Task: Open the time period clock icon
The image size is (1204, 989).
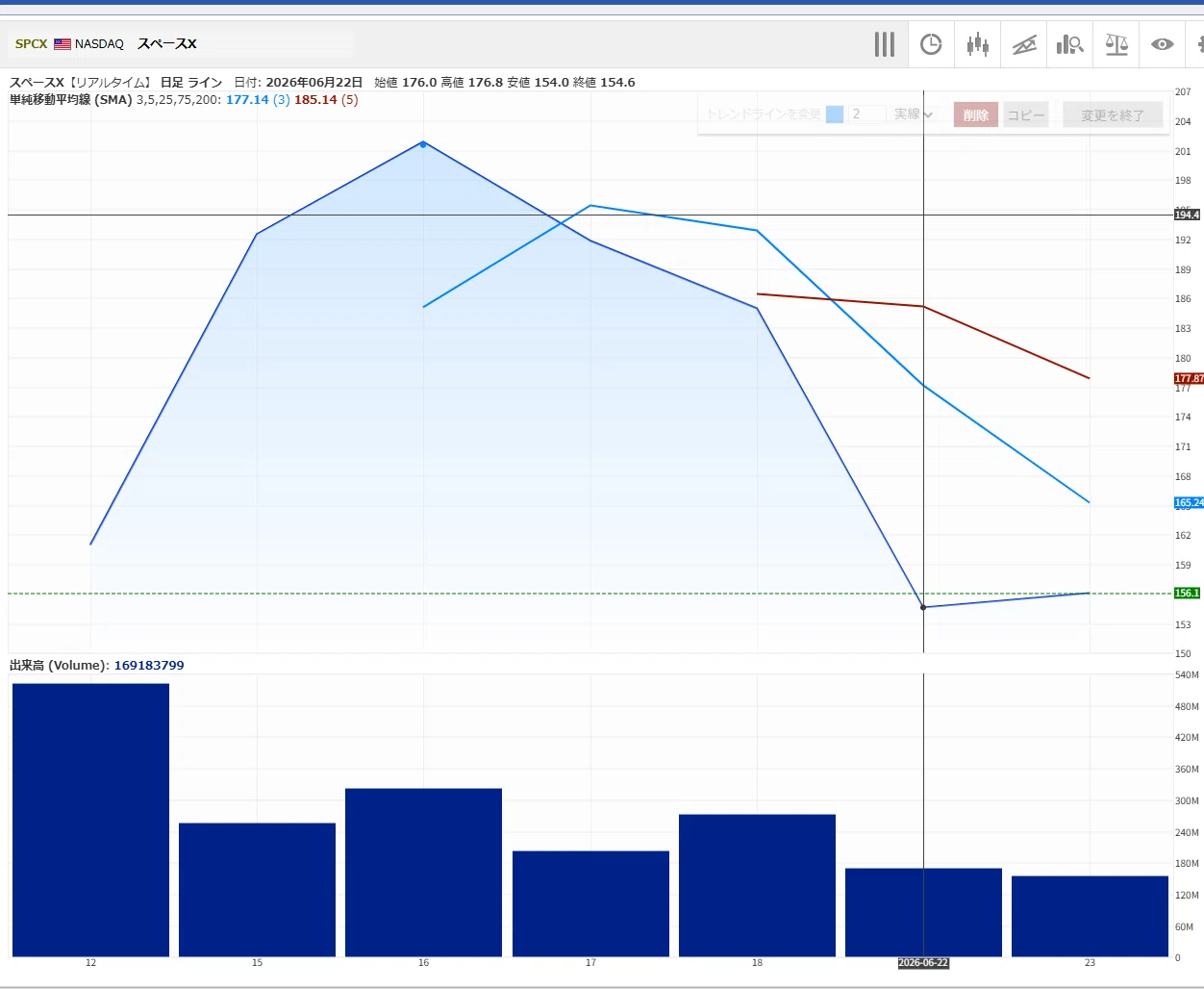Action: [931, 44]
